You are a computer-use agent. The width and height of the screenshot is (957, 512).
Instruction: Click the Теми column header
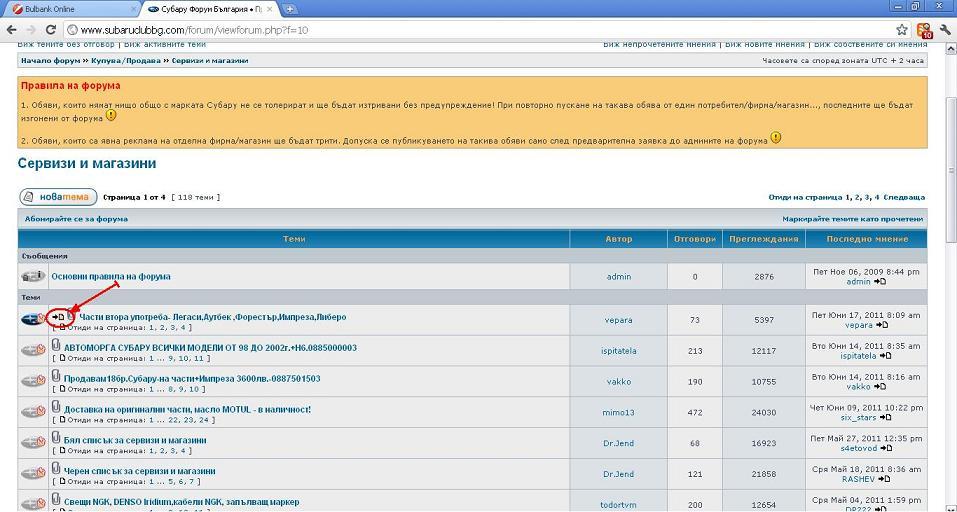[x=294, y=239]
